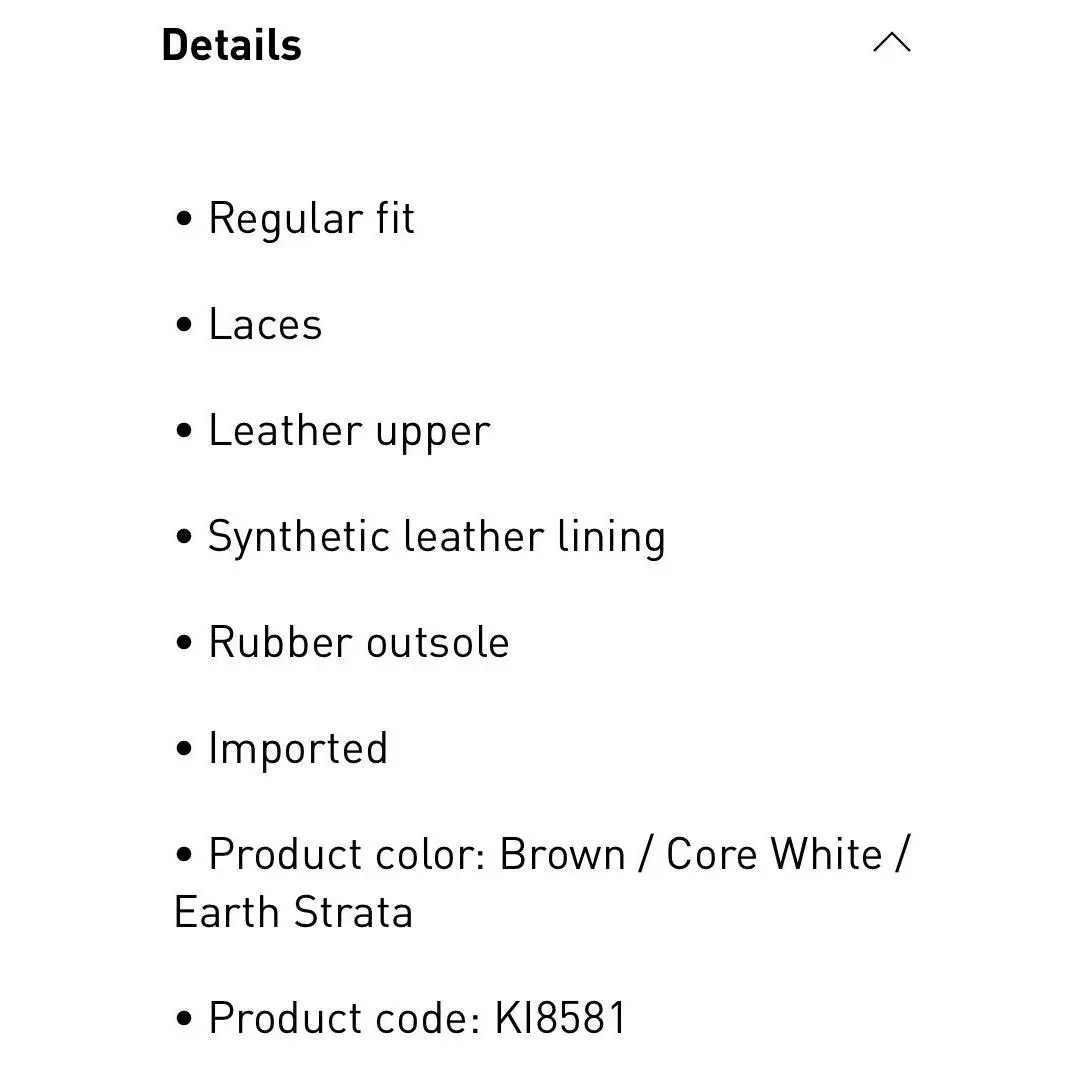Click the bullet beside Leather upper
The height and width of the screenshot is (1087, 1087).
coord(184,430)
